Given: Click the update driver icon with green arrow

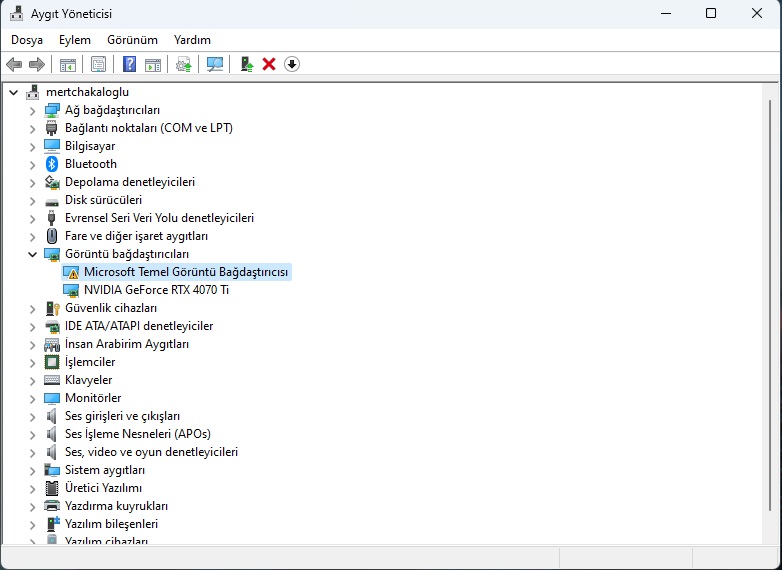Looking at the screenshot, I should 247,64.
